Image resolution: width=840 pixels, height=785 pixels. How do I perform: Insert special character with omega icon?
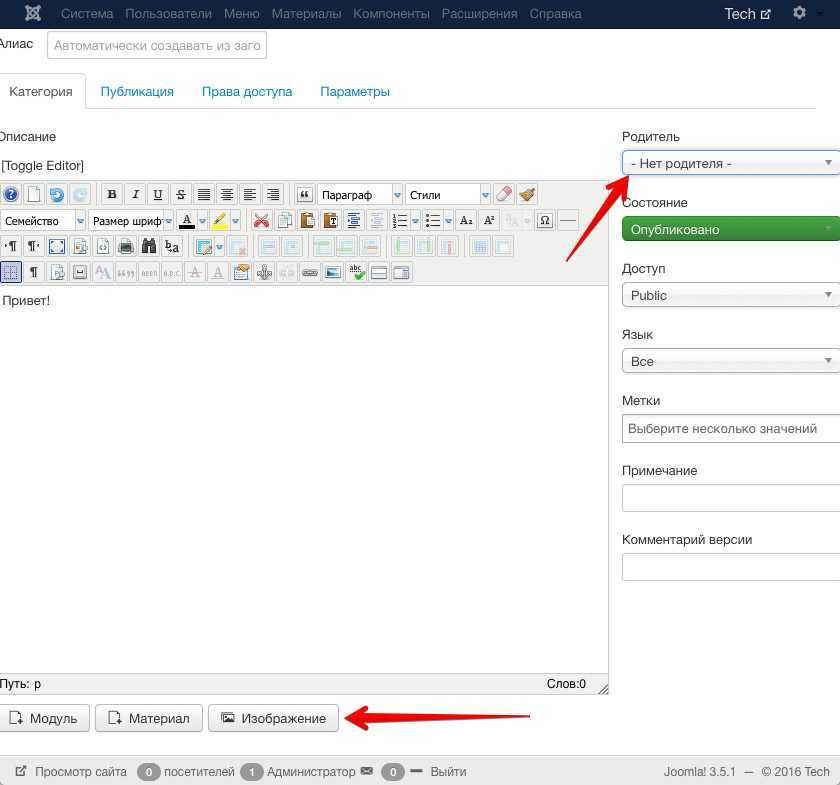click(544, 221)
